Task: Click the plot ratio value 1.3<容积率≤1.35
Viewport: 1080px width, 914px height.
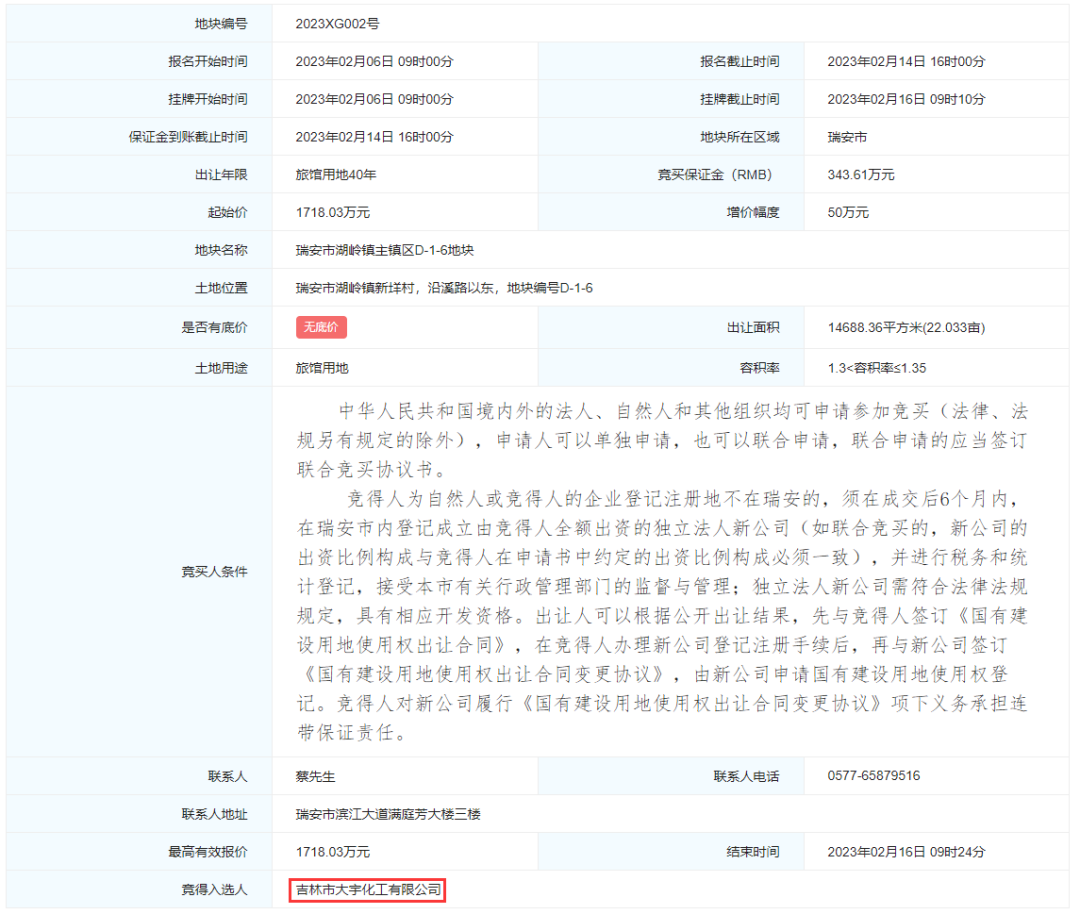Action: pyautogui.click(x=876, y=368)
